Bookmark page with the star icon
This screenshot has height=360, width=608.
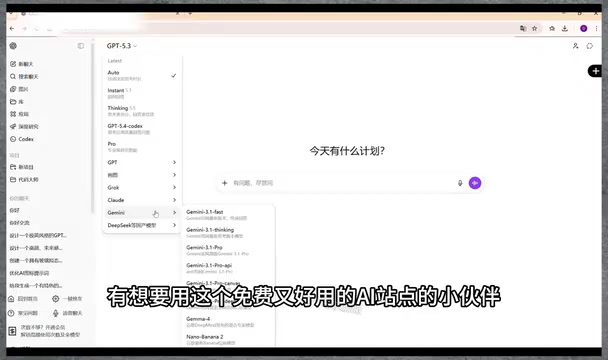535,28
